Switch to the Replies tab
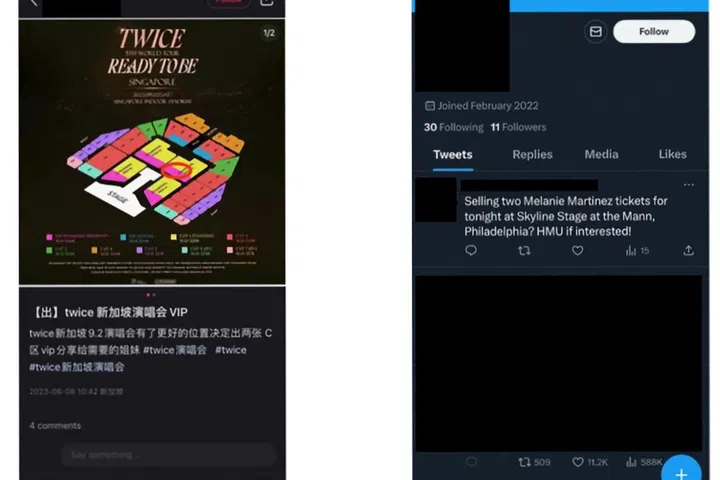Viewport: 720px width, 480px height. pyautogui.click(x=532, y=154)
